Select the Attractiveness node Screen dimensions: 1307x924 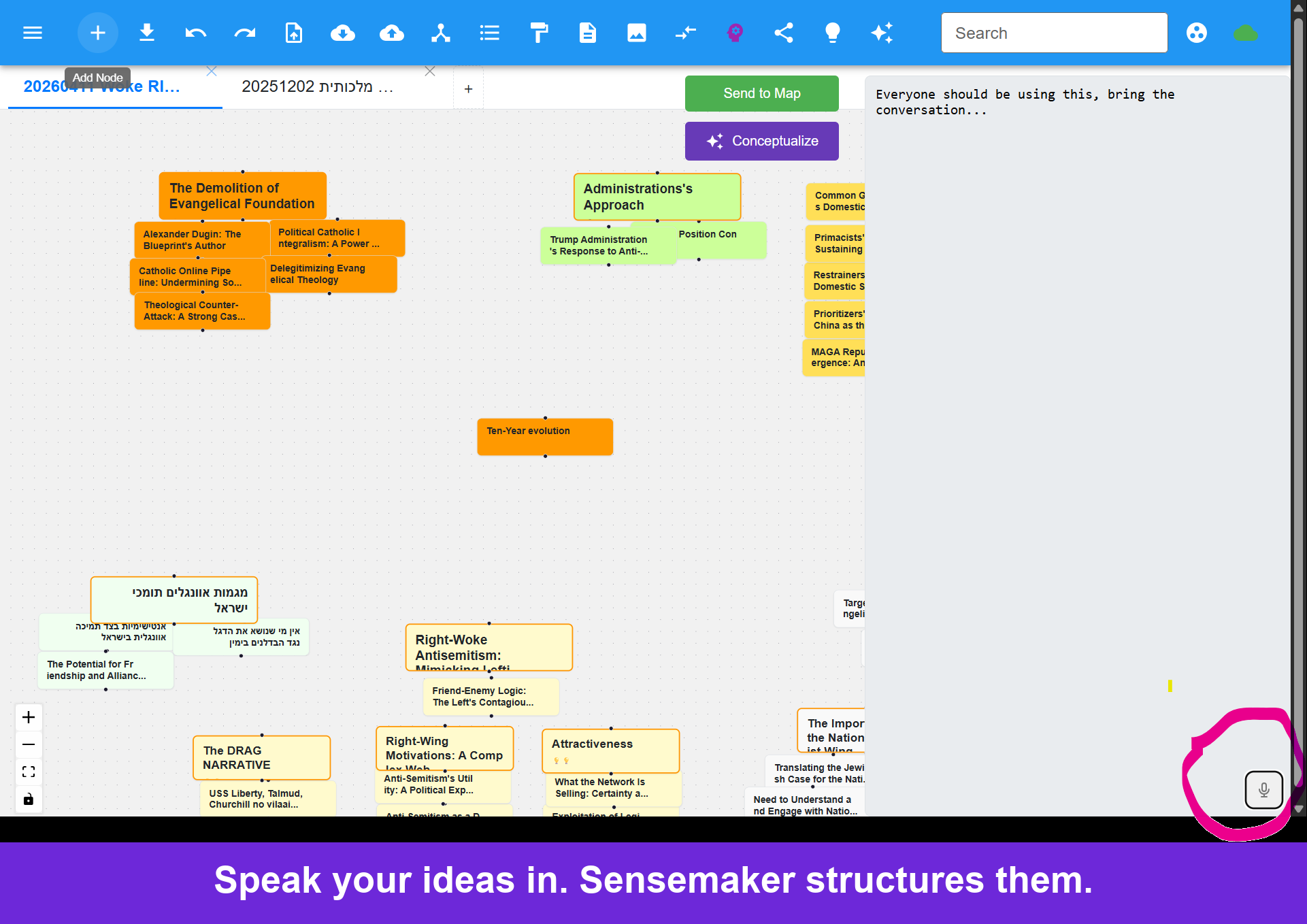pyautogui.click(x=611, y=751)
